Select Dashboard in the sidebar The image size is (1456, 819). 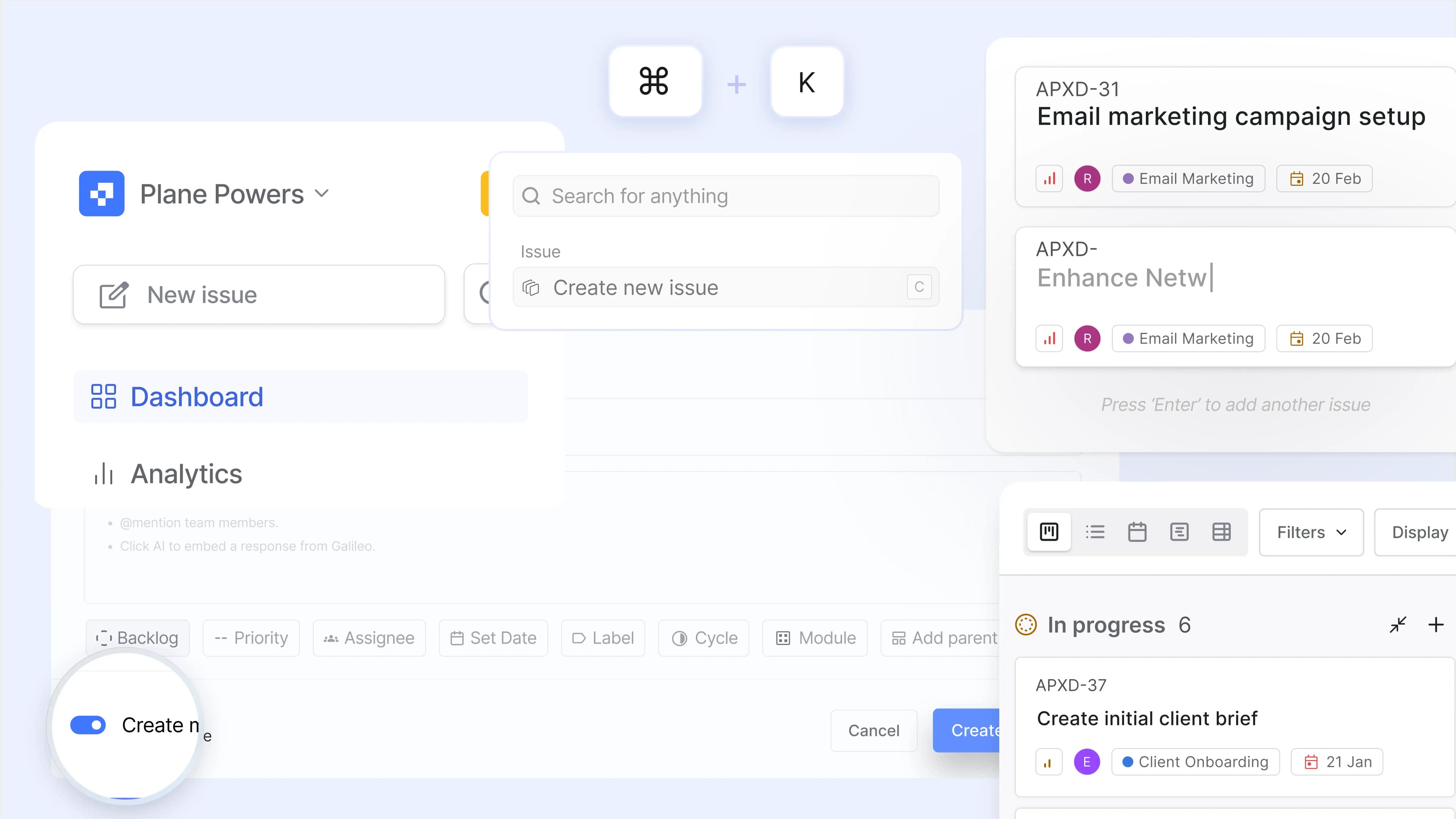[197, 396]
